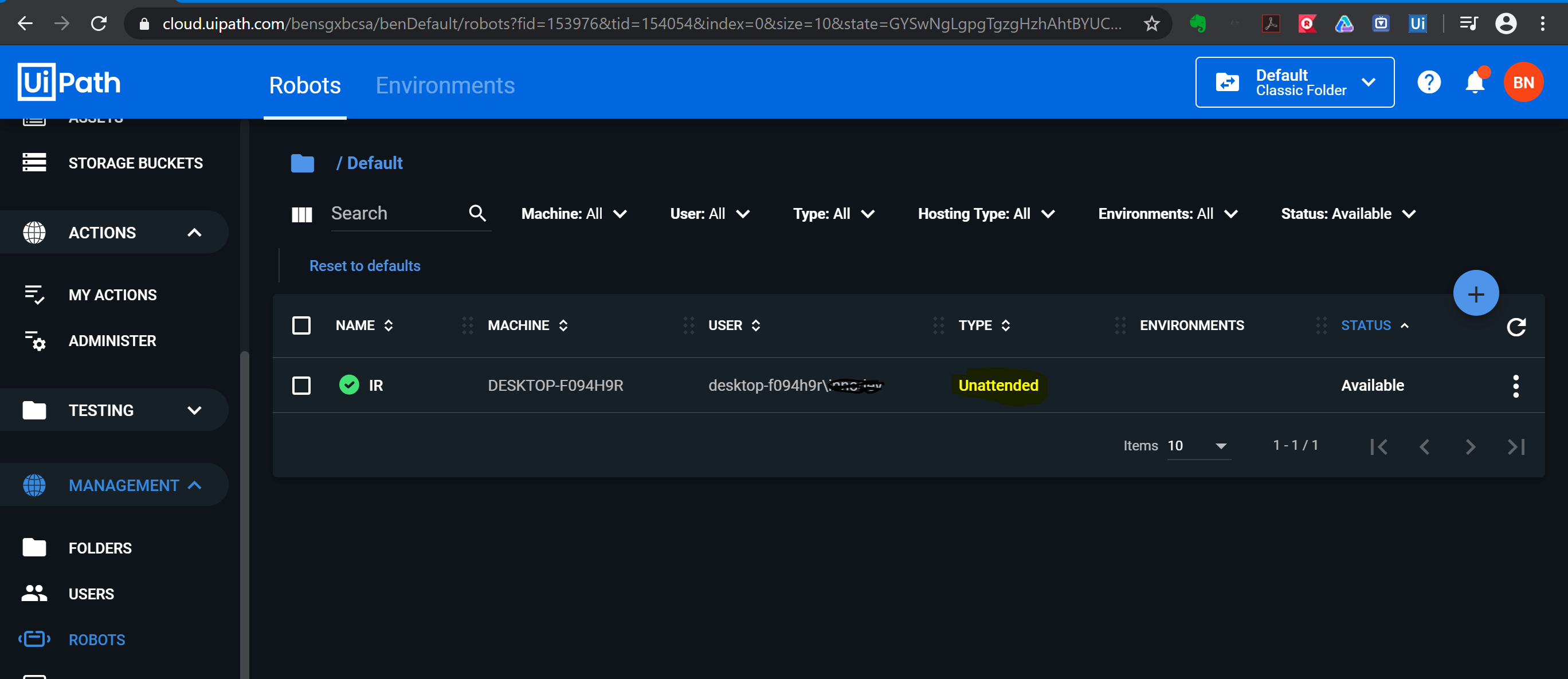The width and height of the screenshot is (1568, 679).
Task: Open the help question mark icon
Action: click(1429, 82)
